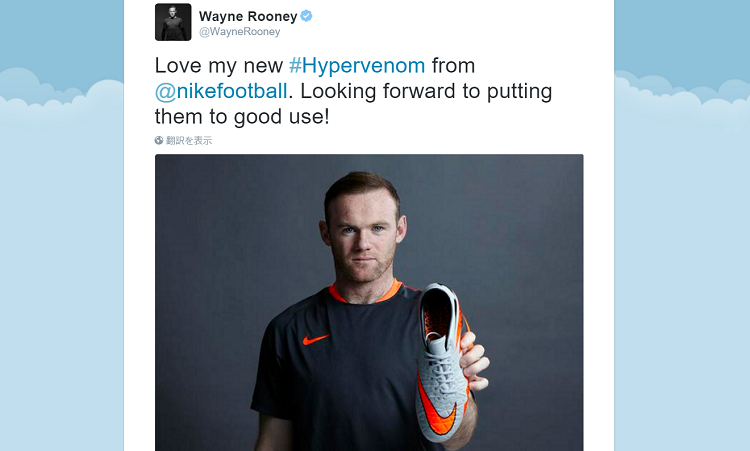This screenshot has width=750, height=451.
Task: Visit the @WayneRooney handle link
Action: [240, 32]
